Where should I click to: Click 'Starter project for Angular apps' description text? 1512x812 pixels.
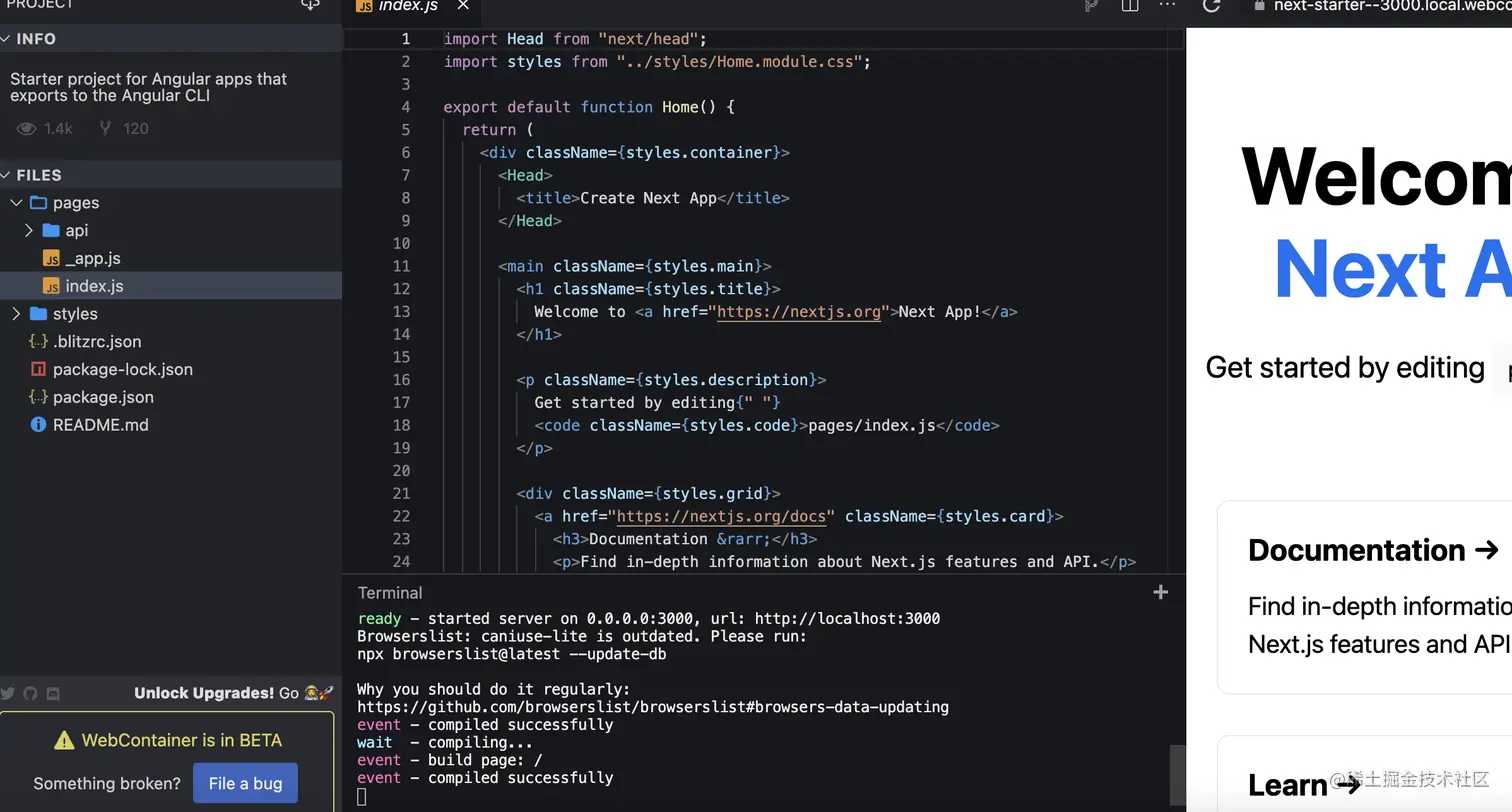(x=148, y=87)
